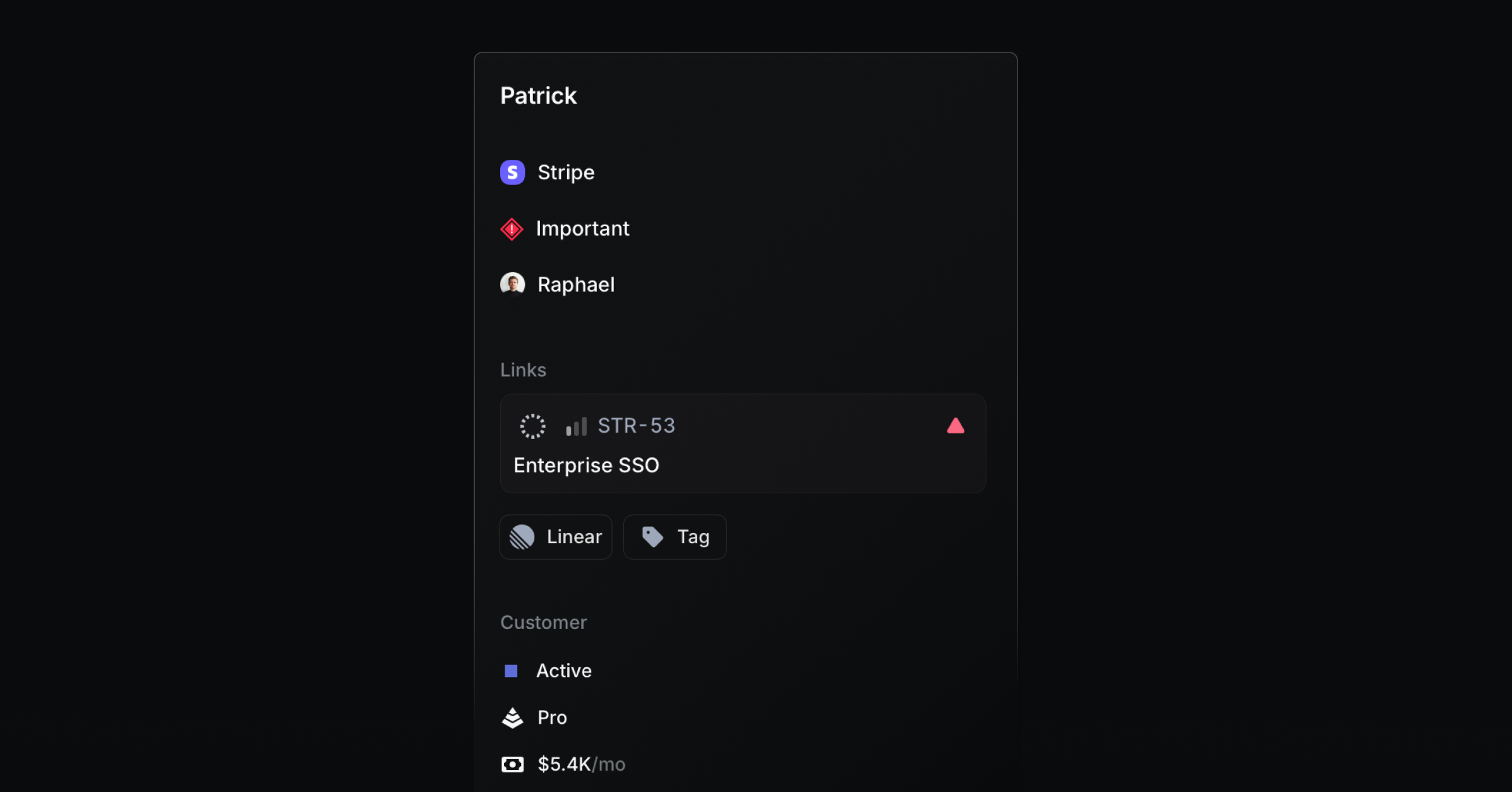
Task: Click the tag icon in the Tag button
Action: tap(652, 537)
